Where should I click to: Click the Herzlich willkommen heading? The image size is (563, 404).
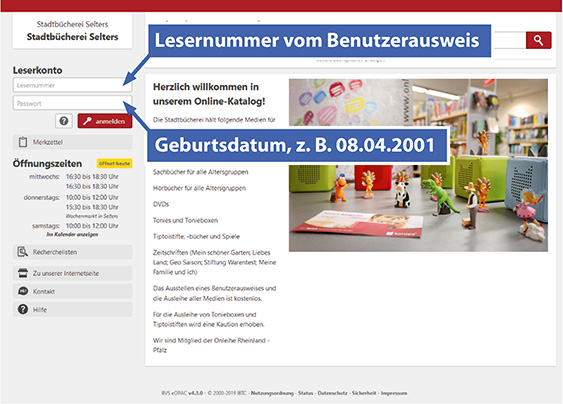pyautogui.click(x=209, y=94)
